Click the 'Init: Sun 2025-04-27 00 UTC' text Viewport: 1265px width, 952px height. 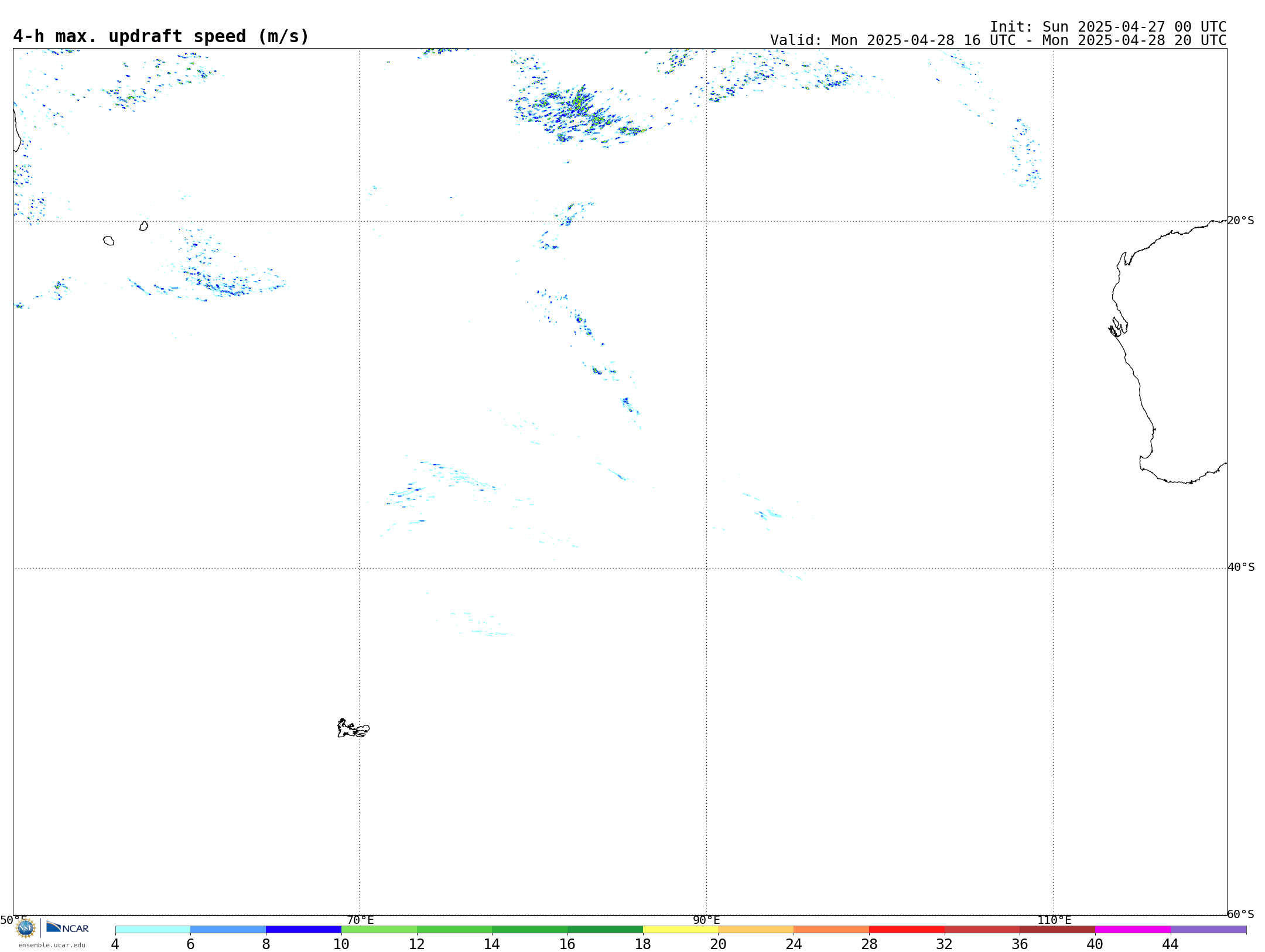point(1108,27)
